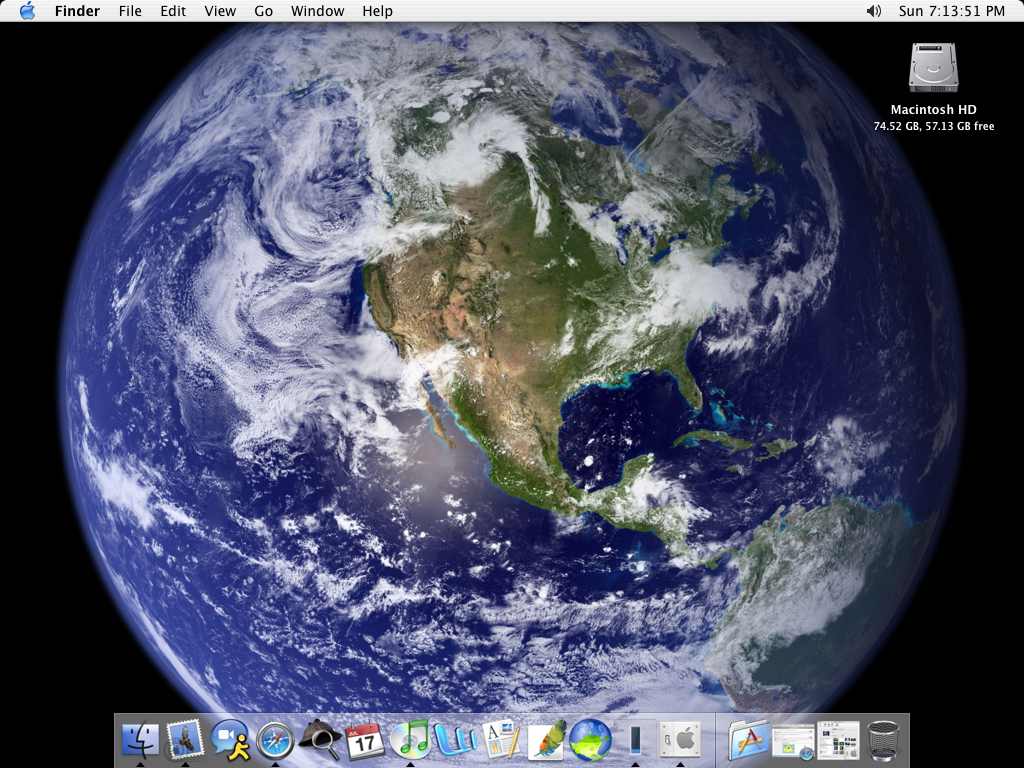Open the blue W Word icon in Dock
The height and width of the screenshot is (768, 1024).
pyautogui.click(x=455, y=740)
